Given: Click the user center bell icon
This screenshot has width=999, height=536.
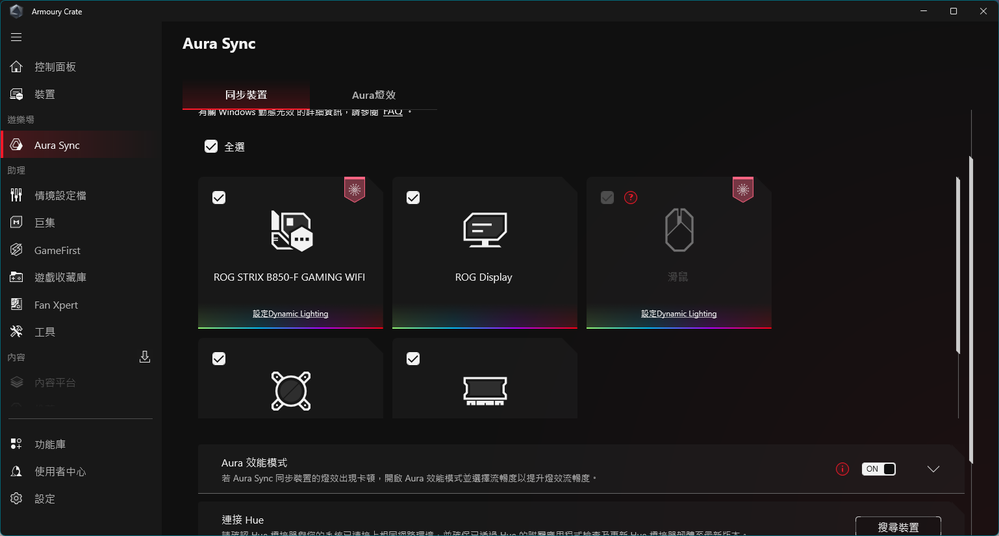Looking at the screenshot, I should [17, 472].
